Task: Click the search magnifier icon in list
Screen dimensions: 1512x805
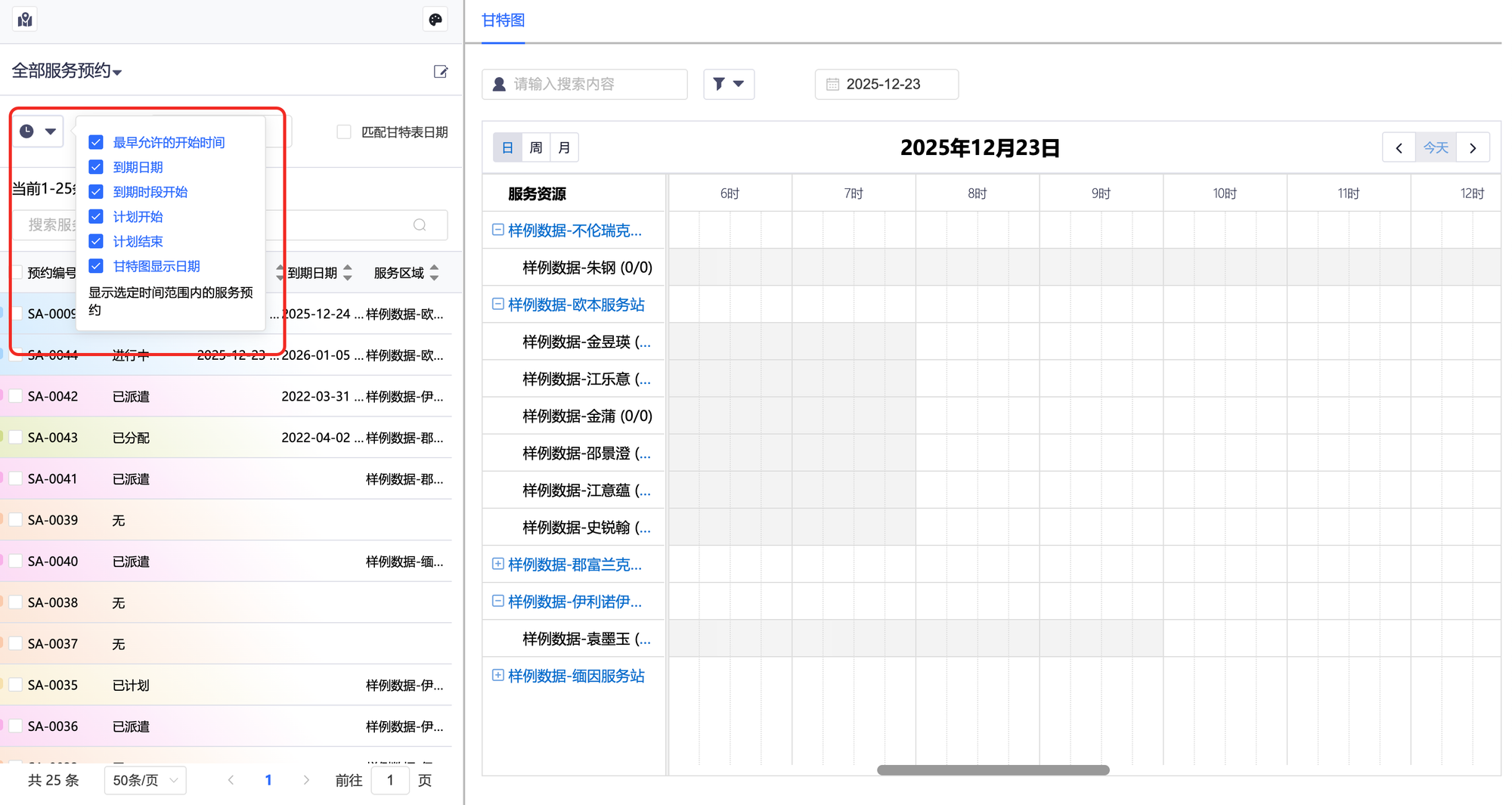Action: coord(420,225)
